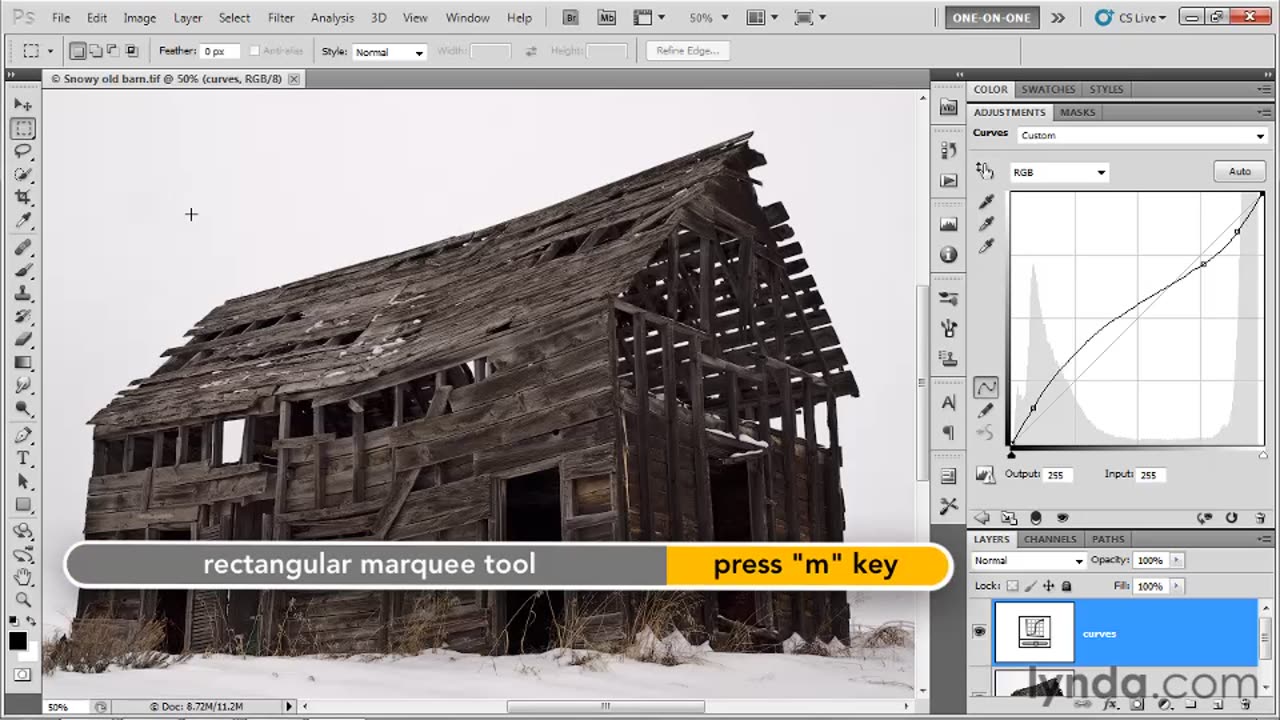This screenshot has width=1280, height=720.
Task: Click the Refine Edge button
Action: 687,51
